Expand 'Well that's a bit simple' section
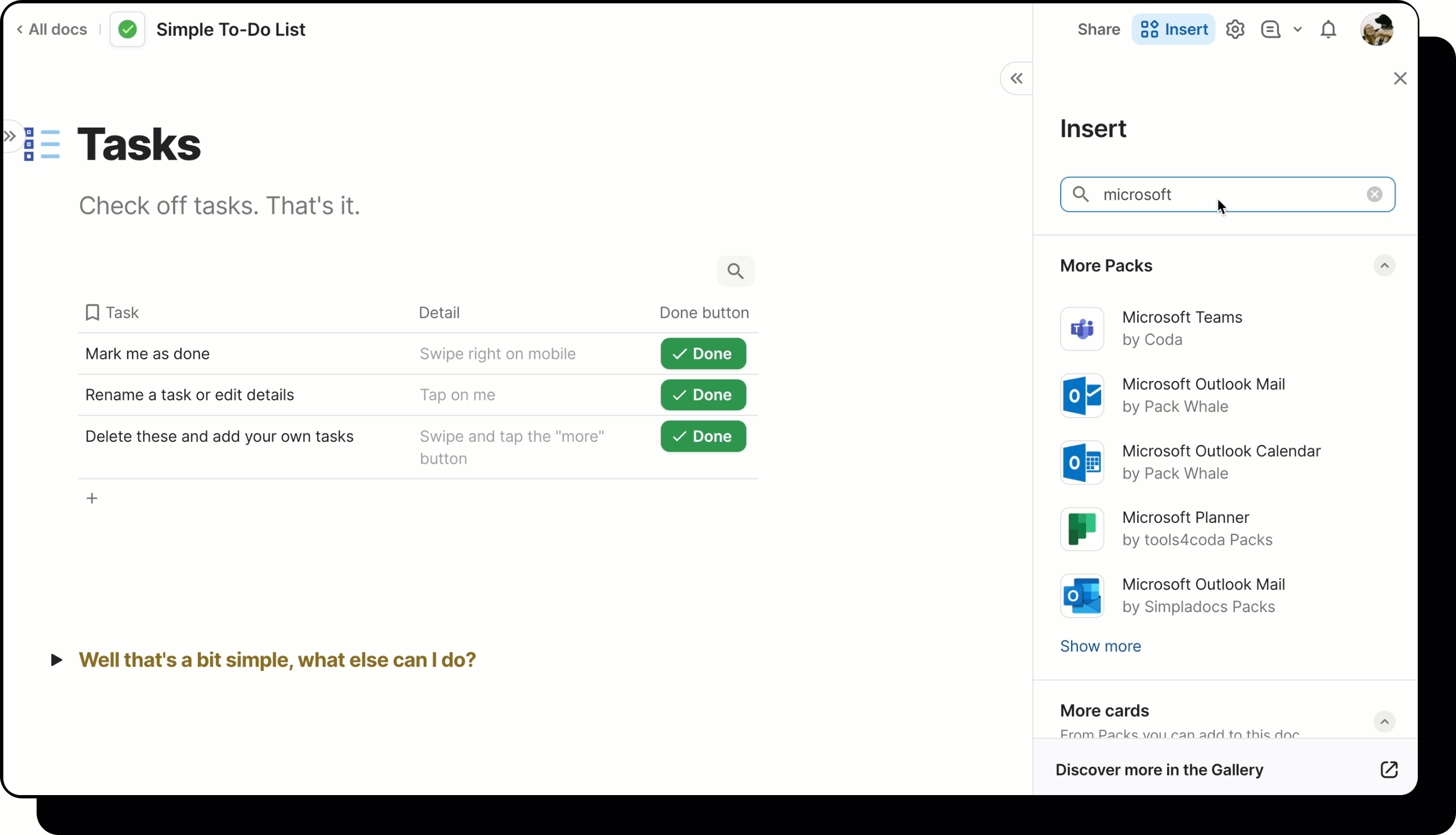Image resolution: width=1456 pixels, height=835 pixels. coord(57,660)
